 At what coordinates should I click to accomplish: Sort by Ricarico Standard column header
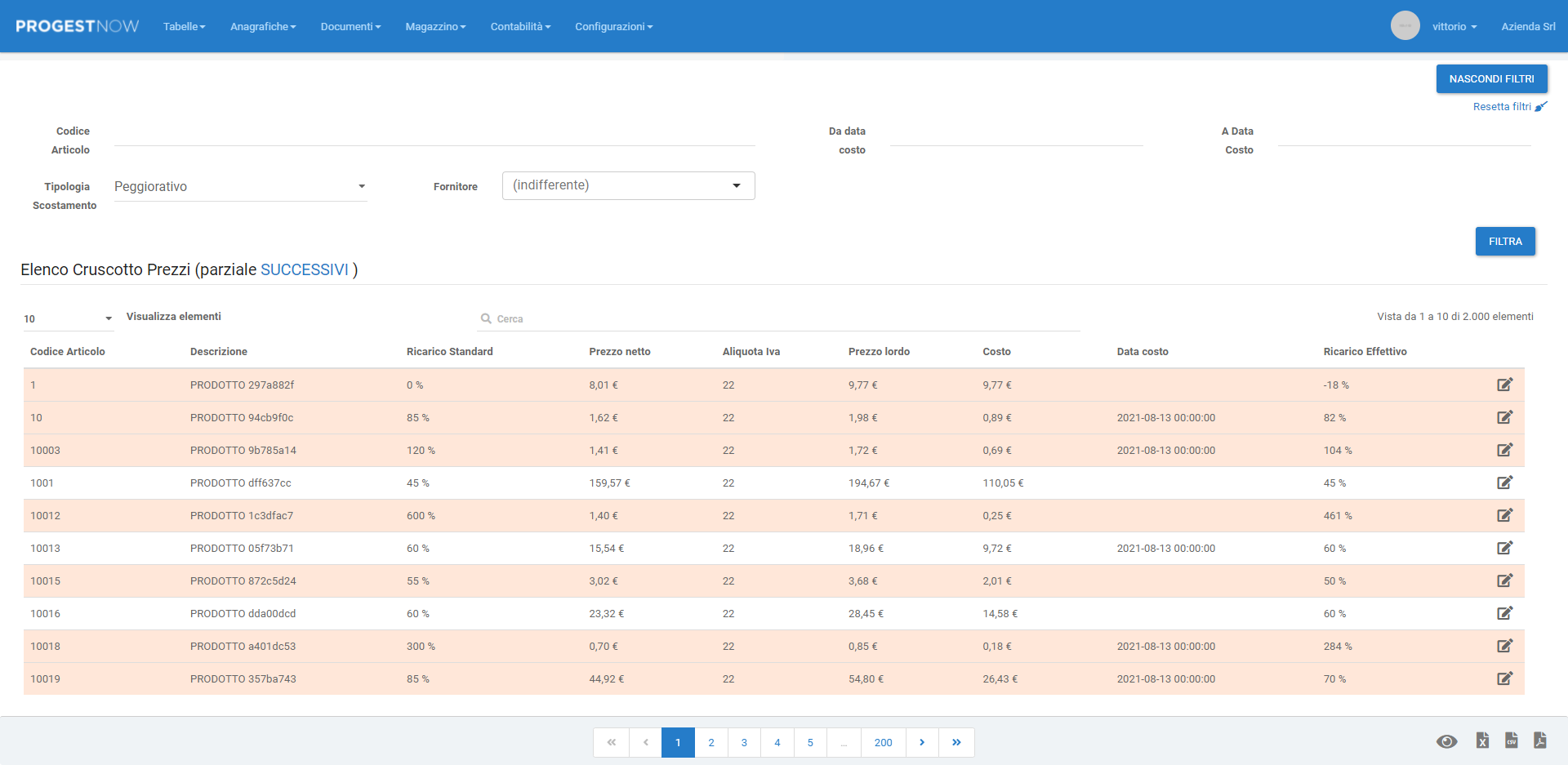pos(450,352)
